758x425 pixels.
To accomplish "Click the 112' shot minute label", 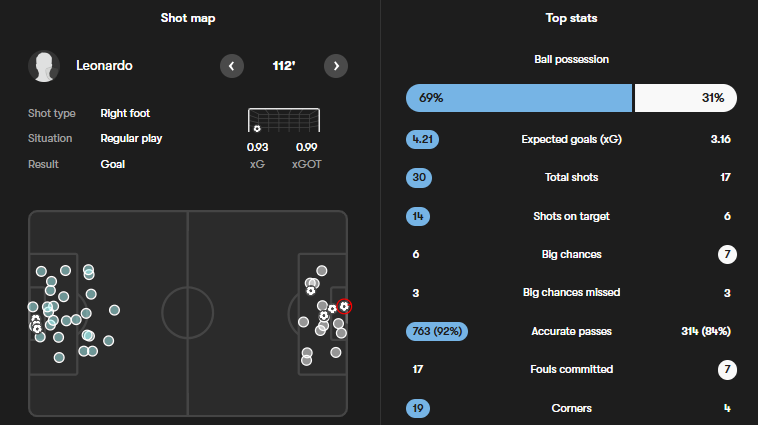I will 284,66.
